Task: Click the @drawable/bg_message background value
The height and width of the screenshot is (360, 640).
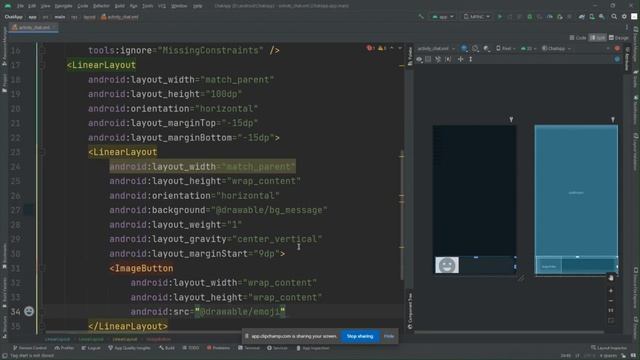Action: coord(269,210)
